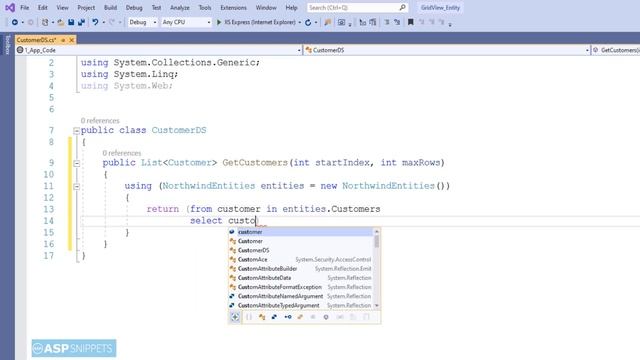This screenshot has height=360, width=640.
Task: Open the Tools menu
Action: pos(204,8)
